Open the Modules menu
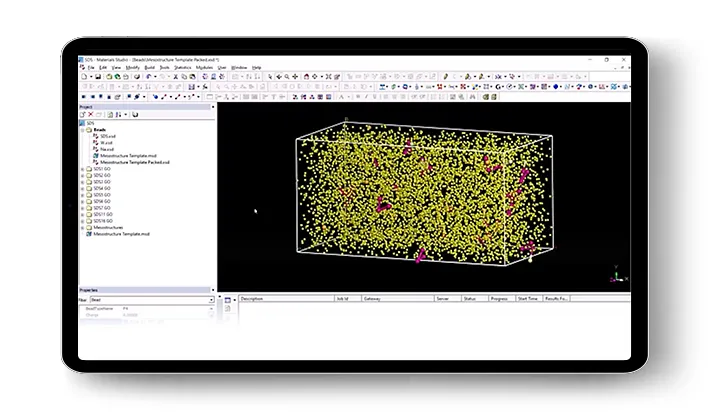 pyautogui.click(x=204, y=68)
